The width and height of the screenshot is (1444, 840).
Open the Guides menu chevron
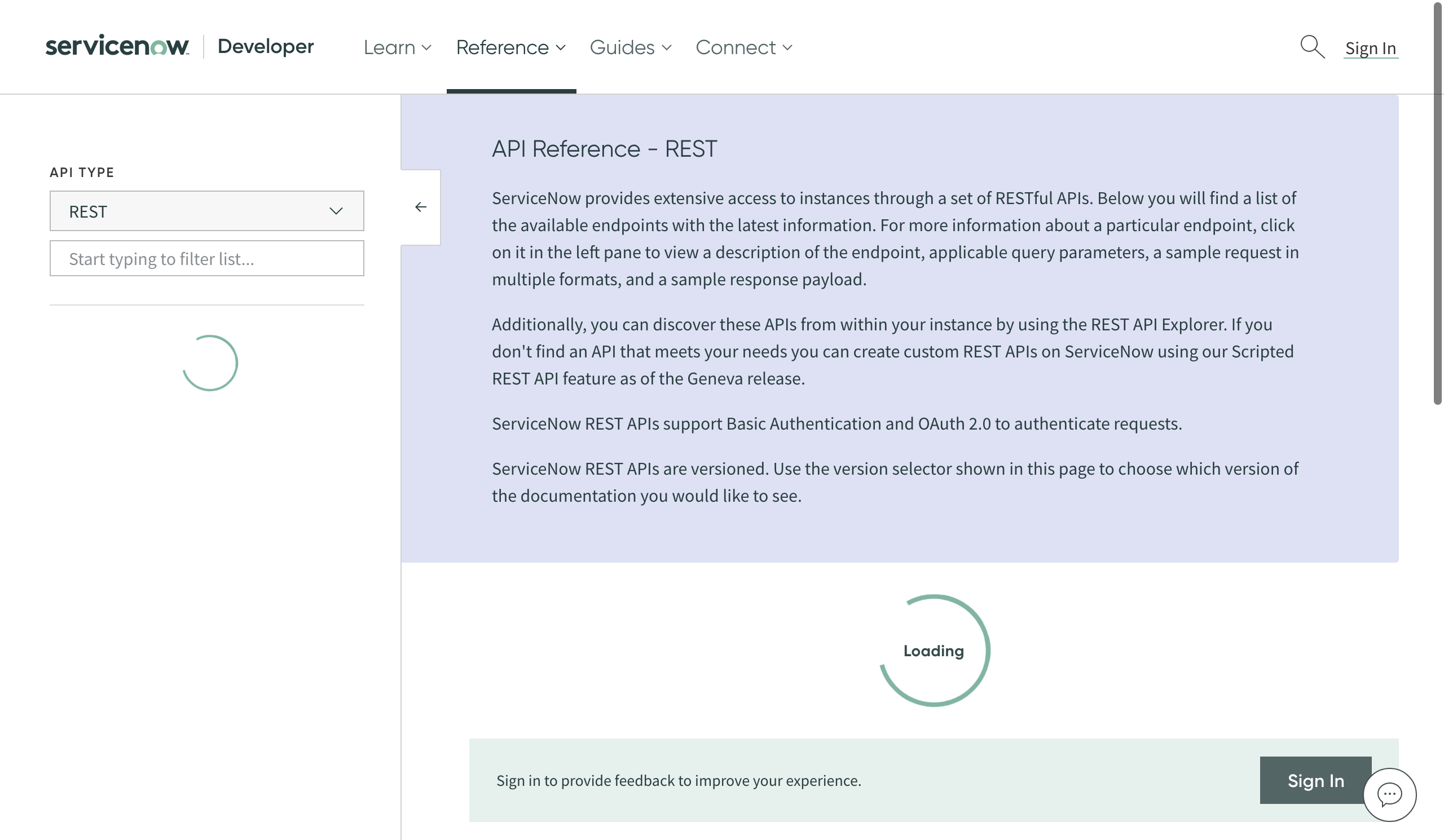tap(666, 47)
